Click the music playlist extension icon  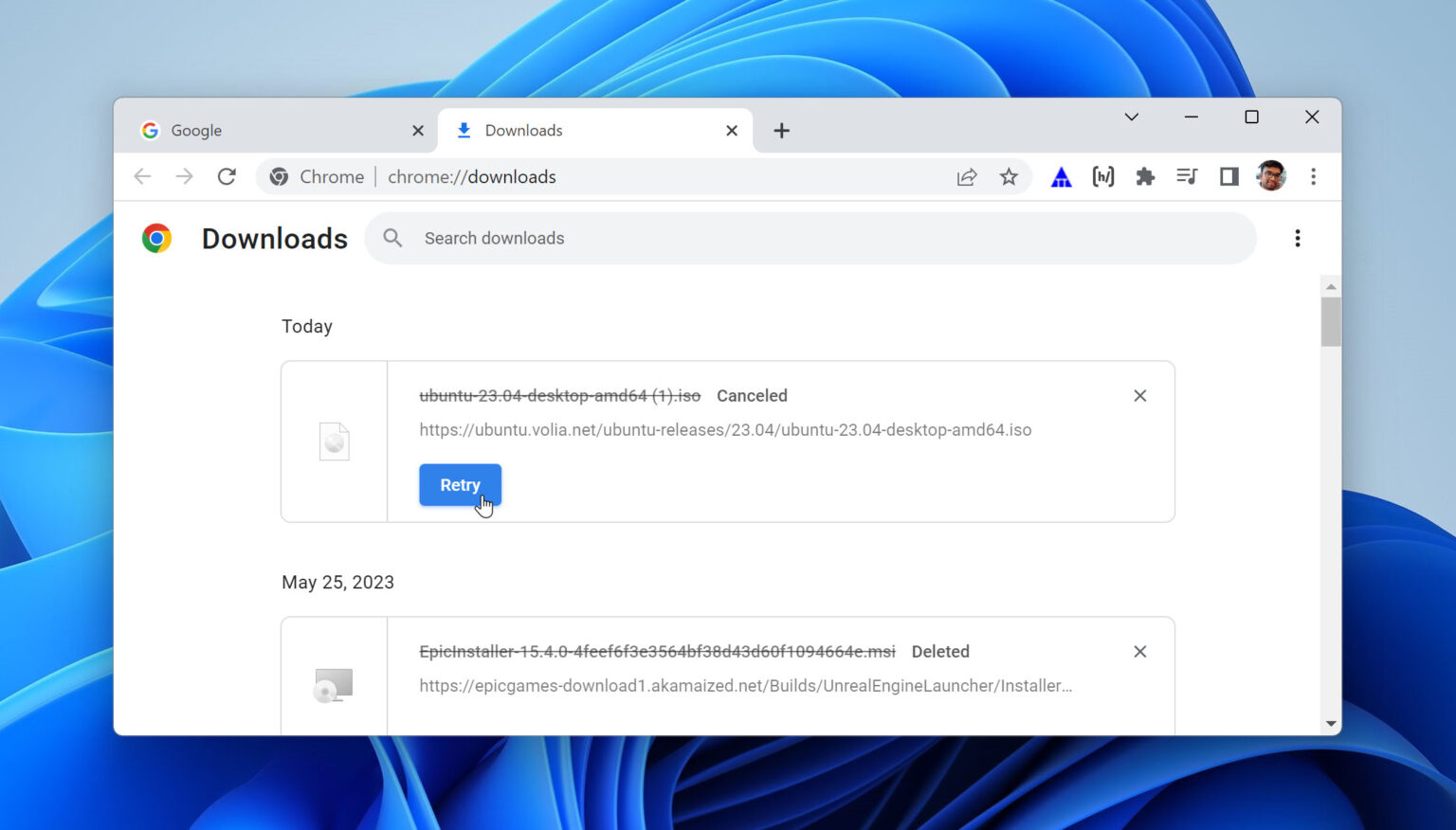click(1187, 176)
